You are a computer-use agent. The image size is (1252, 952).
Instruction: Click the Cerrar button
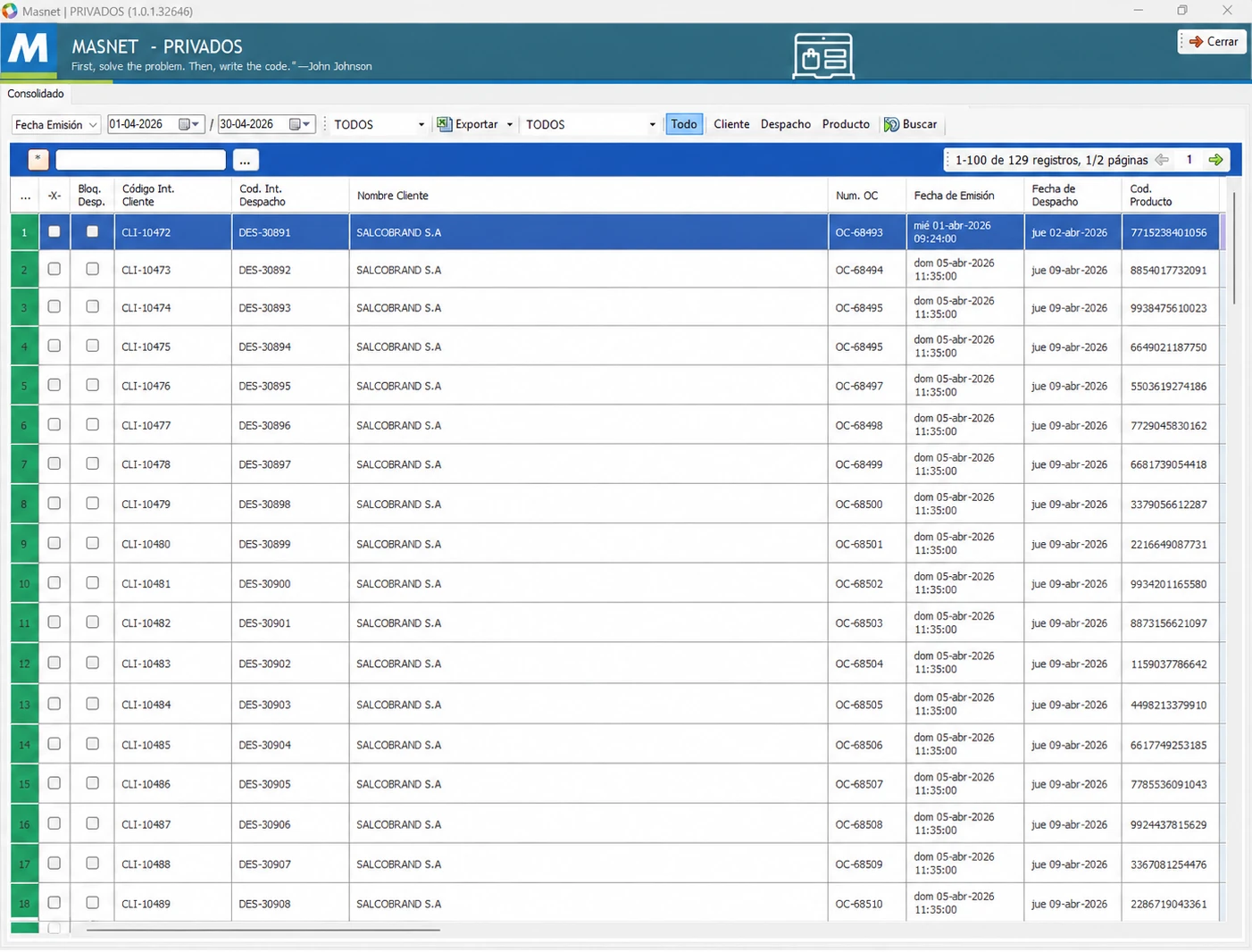[x=1212, y=42]
